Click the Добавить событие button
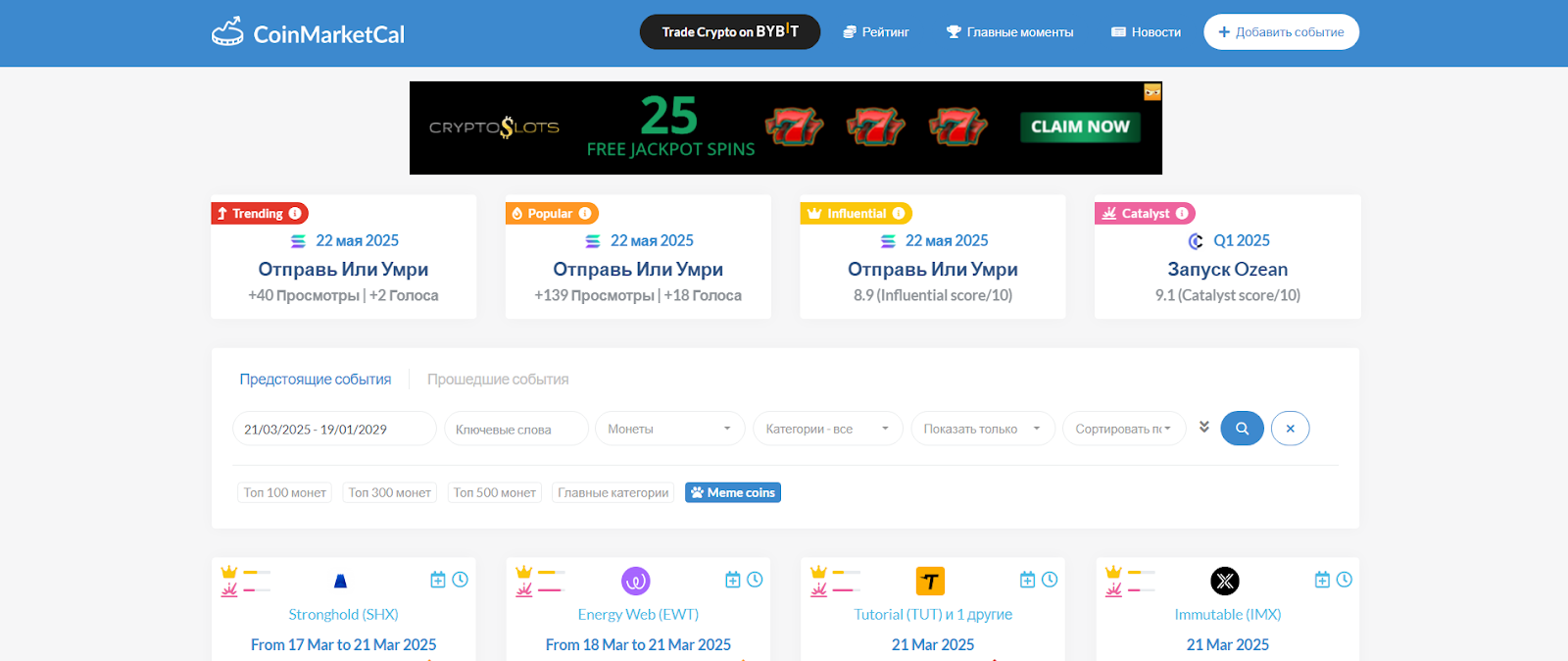The height and width of the screenshot is (661, 1568). 1281,32
